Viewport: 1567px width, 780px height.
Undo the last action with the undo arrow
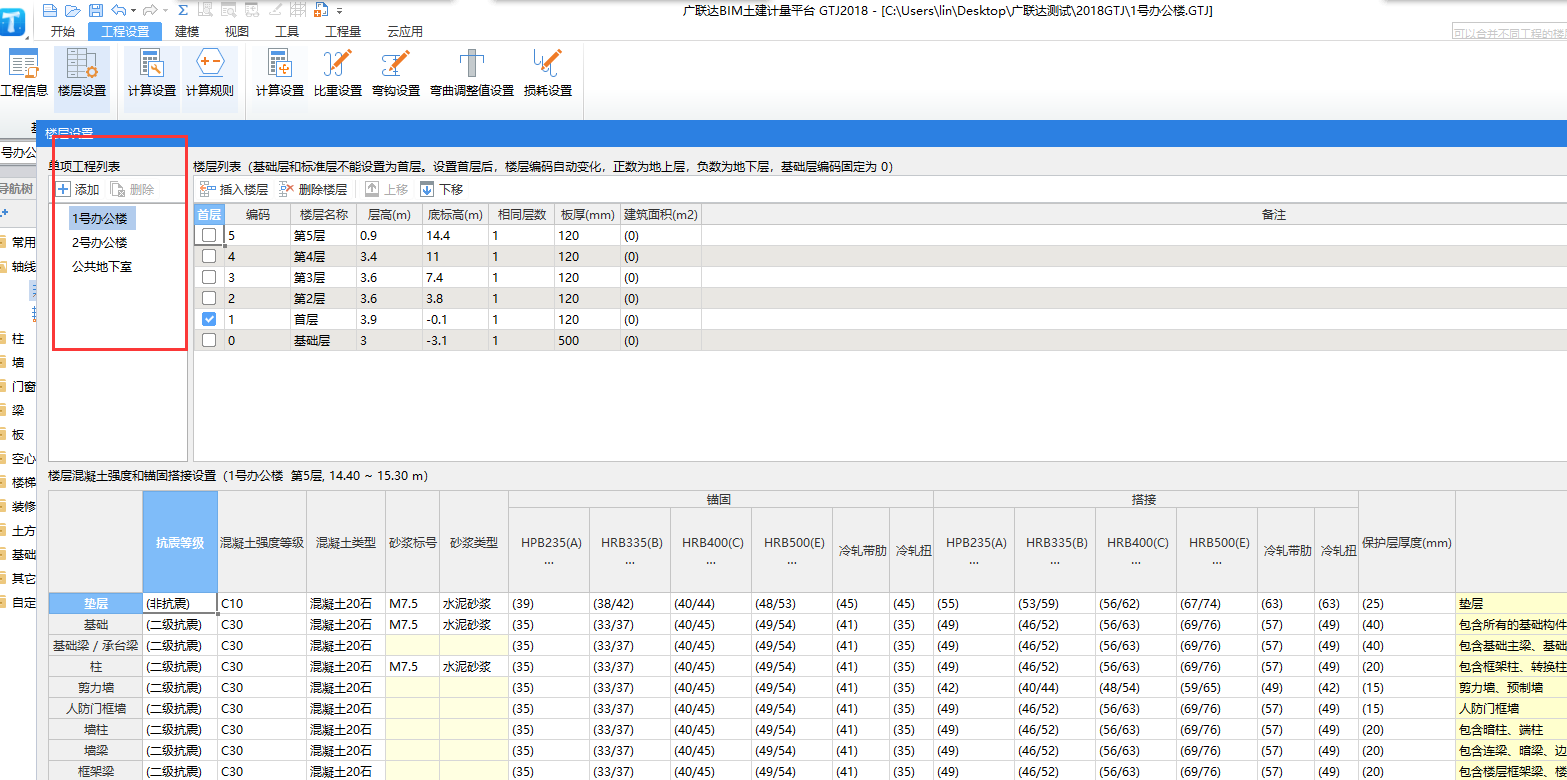[x=118, y=10]
